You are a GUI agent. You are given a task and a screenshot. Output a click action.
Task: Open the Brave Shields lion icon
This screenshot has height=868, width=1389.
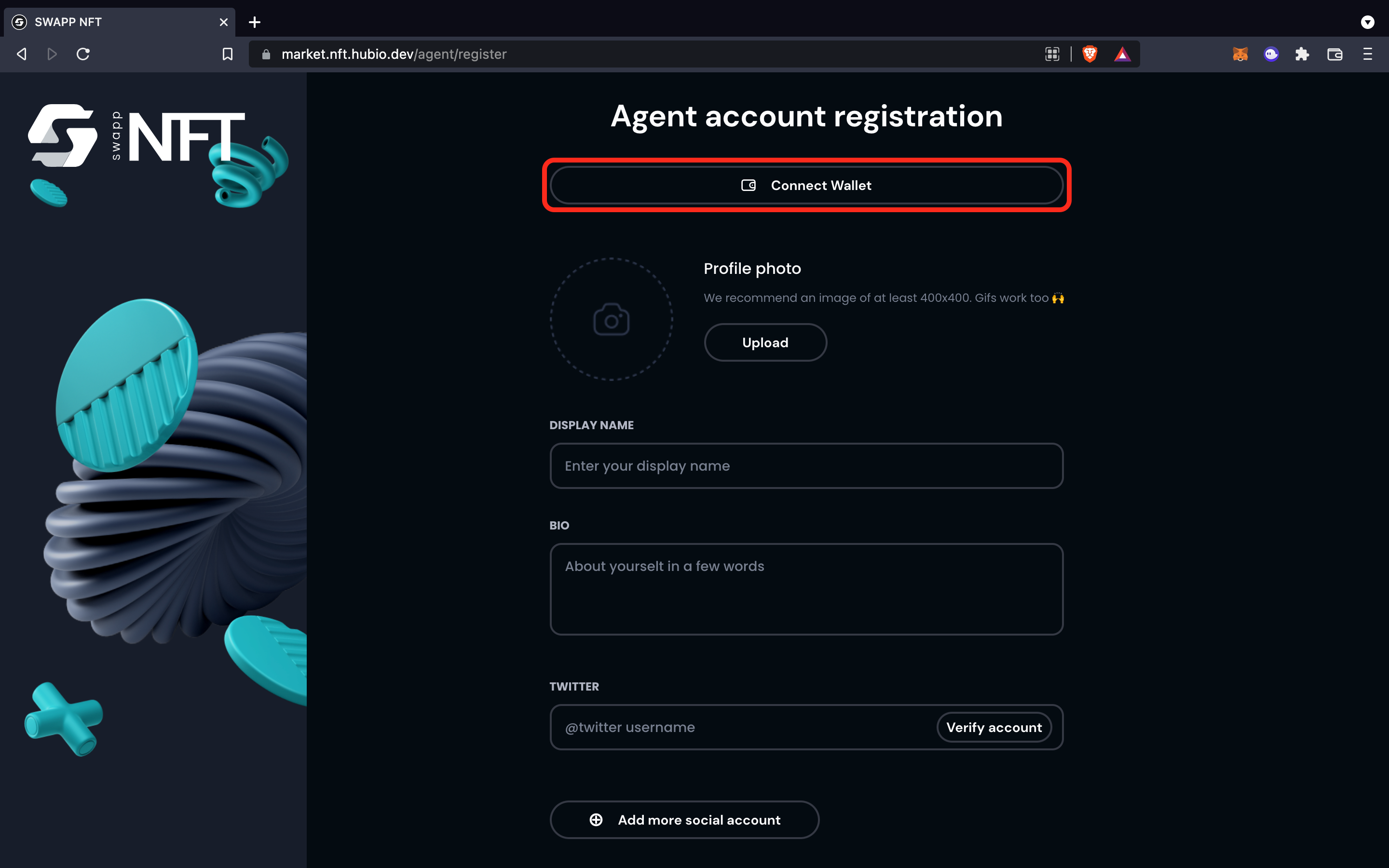click(x=1089, y=54)
